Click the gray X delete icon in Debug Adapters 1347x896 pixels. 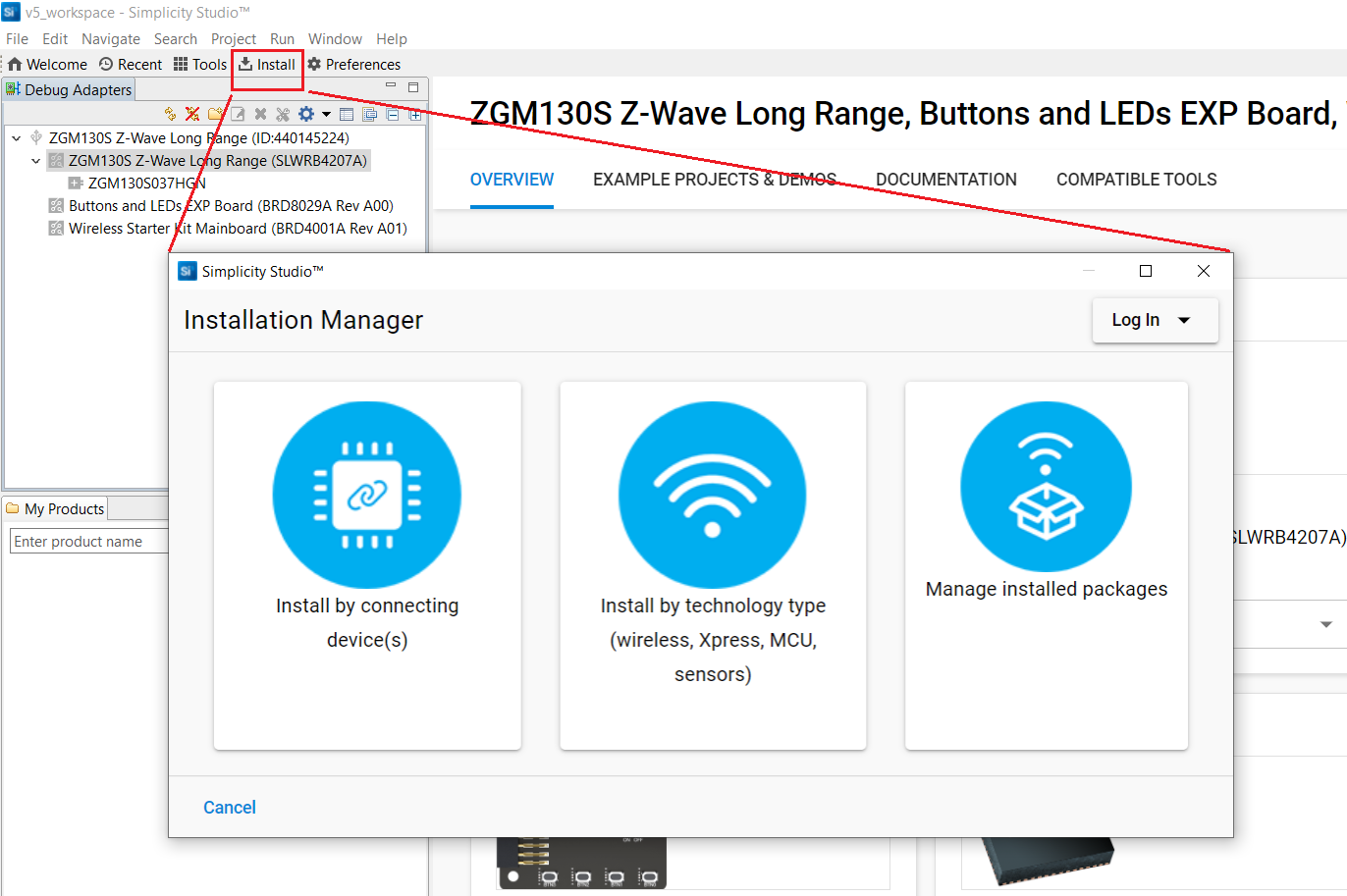coord(260,114)
